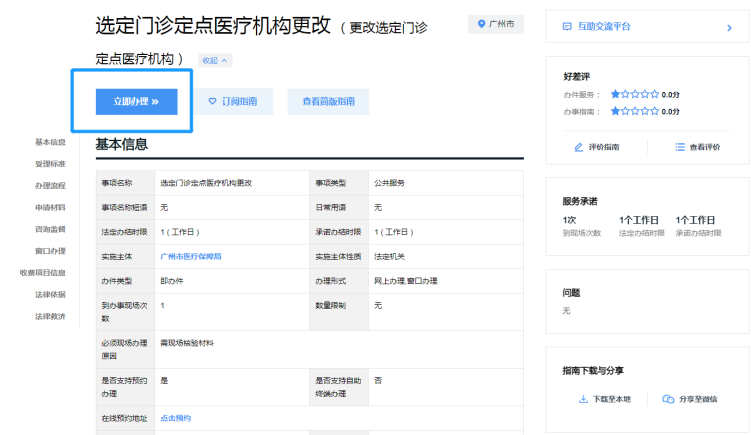Go to 窗口办理 in side navigation
The width and height of the screenshot is (751, 435).
[50, 251]
